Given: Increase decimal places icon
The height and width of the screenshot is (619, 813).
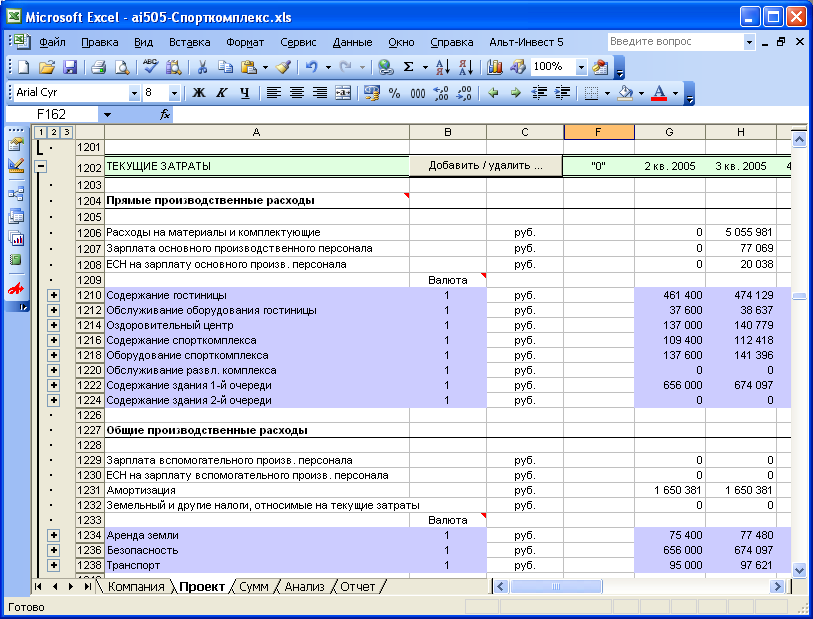Looking at the screenshot, I should [x=441, y=93].
